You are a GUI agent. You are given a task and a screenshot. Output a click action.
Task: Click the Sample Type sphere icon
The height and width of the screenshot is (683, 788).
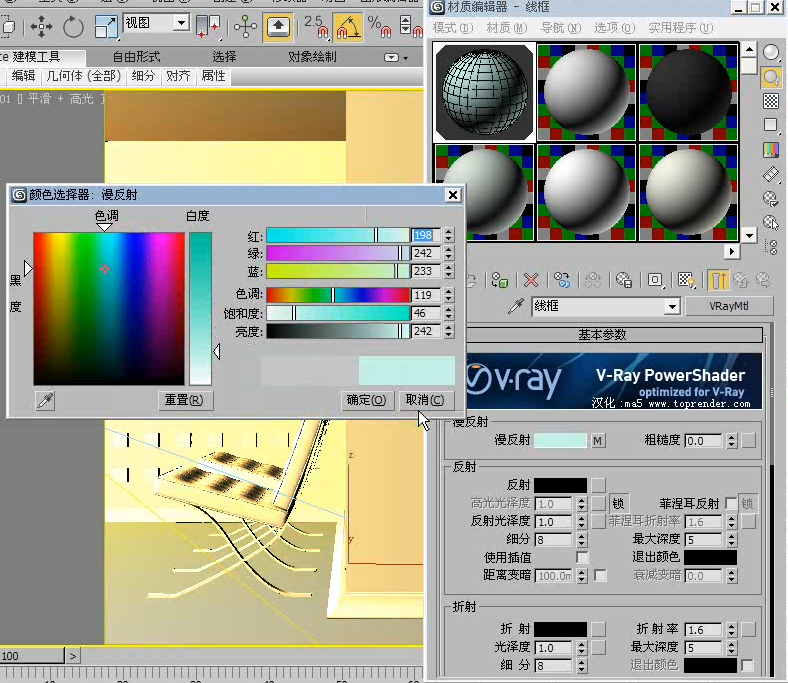[x=771, y=52]
